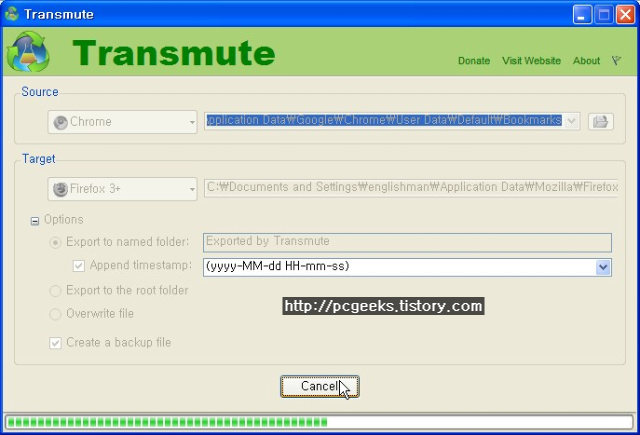Screen dimensions: 640x435
Task: Click the Transmute recycle flask logo
Action: (x=28, y=52)
